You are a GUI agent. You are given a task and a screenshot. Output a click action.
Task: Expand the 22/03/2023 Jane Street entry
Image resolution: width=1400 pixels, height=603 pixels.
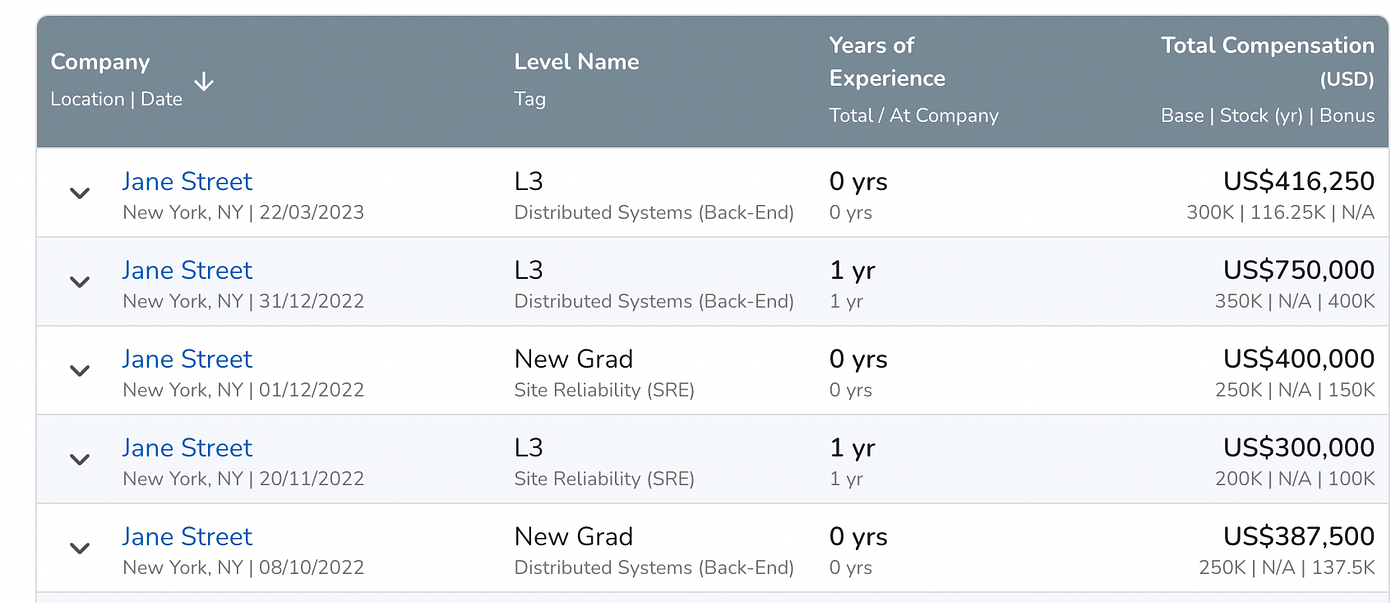point(79,193)
